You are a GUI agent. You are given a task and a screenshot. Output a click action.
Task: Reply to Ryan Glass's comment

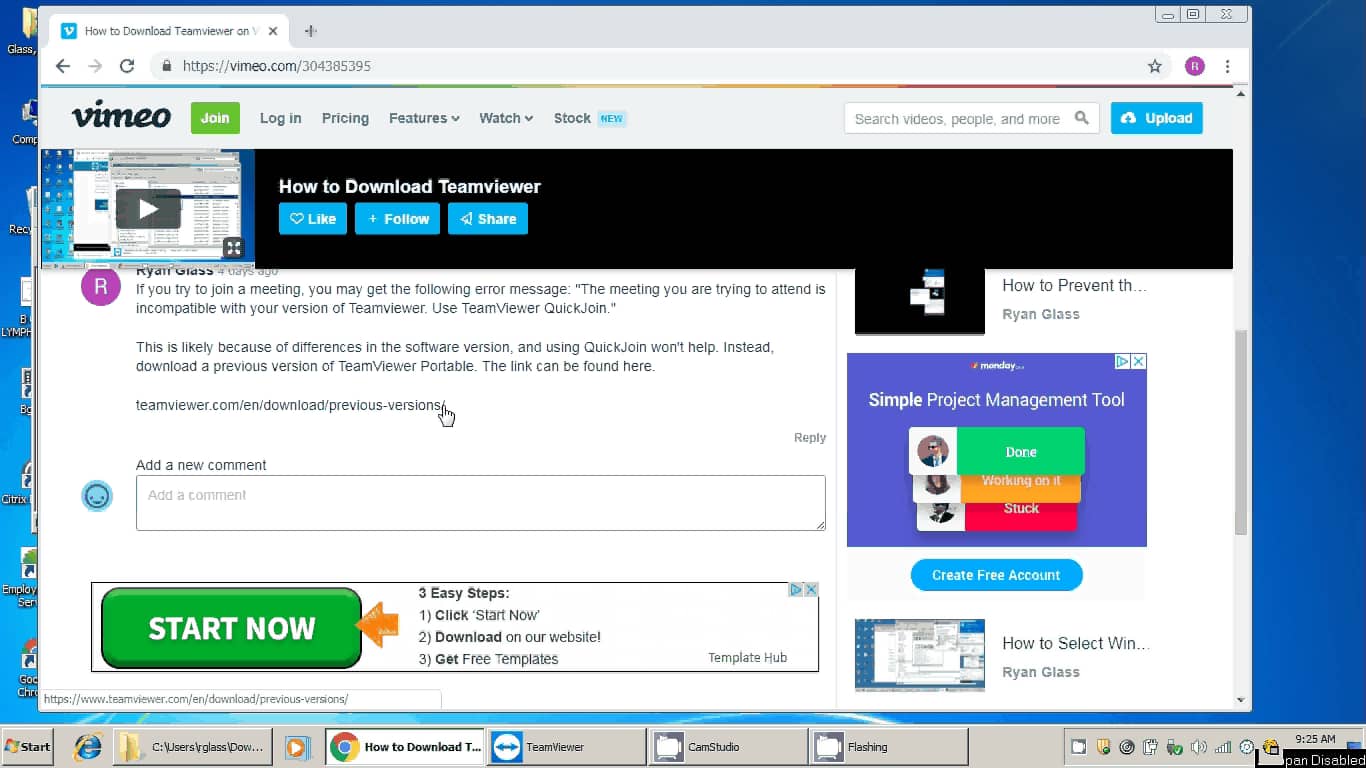point(810,438)
